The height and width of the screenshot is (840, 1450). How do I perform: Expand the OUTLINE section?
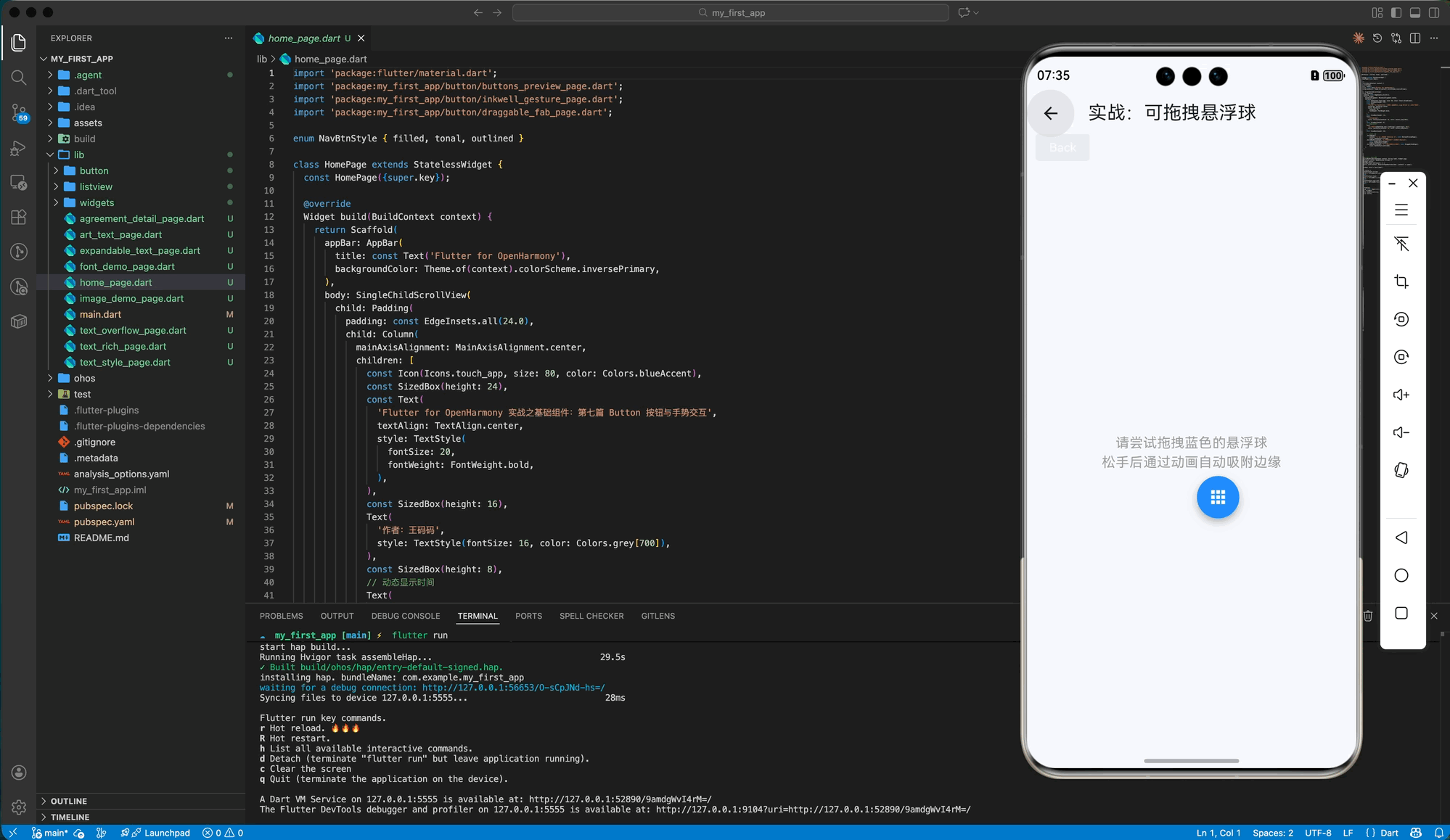click(x=69, y=801)
